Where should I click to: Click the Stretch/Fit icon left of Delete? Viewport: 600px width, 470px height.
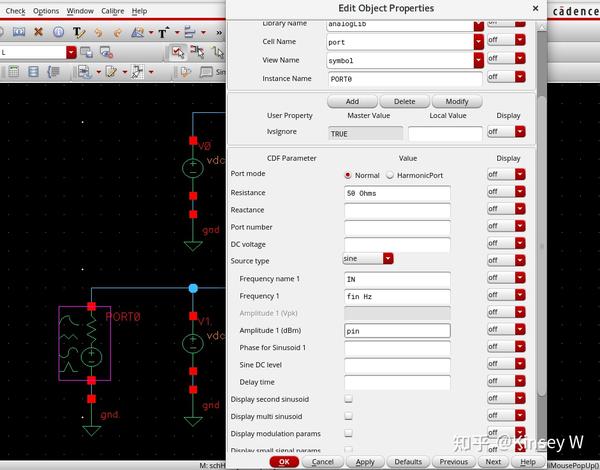pyautogui.click(x=18, y=32)
